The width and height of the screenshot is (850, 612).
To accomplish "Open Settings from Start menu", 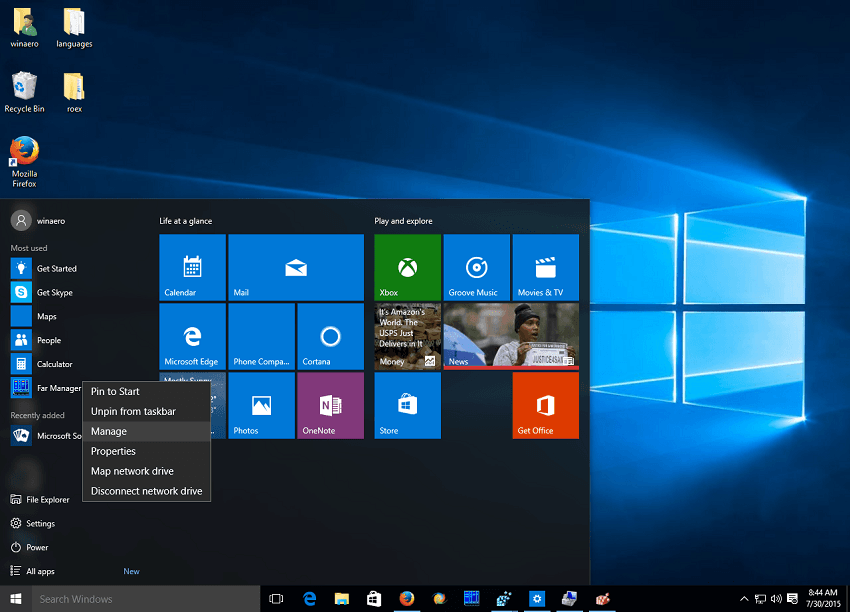I will tap(40, 523).
